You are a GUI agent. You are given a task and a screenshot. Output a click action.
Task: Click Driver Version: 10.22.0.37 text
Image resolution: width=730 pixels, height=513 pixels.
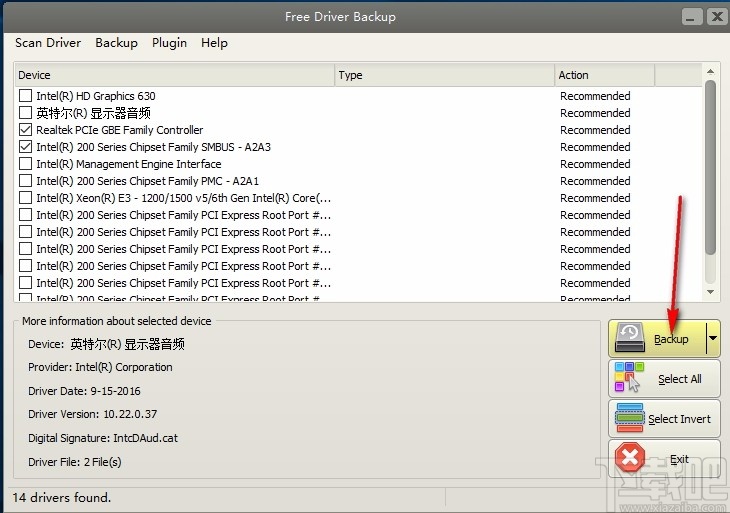93,414
